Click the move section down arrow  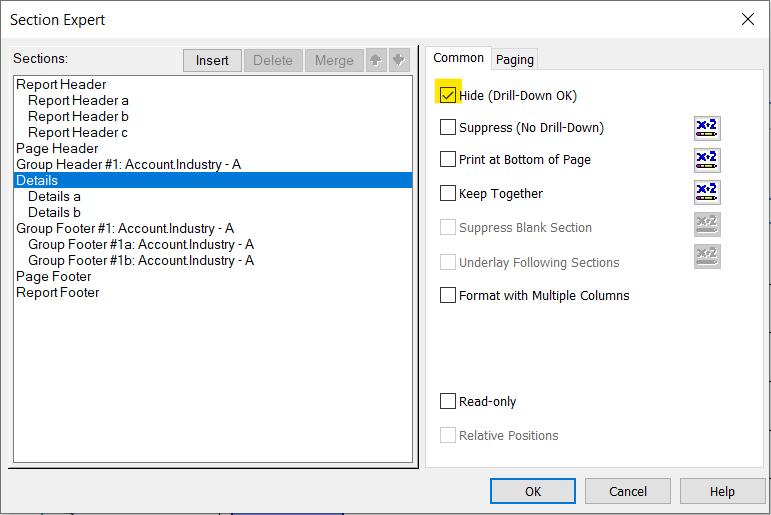coord(399,60)
